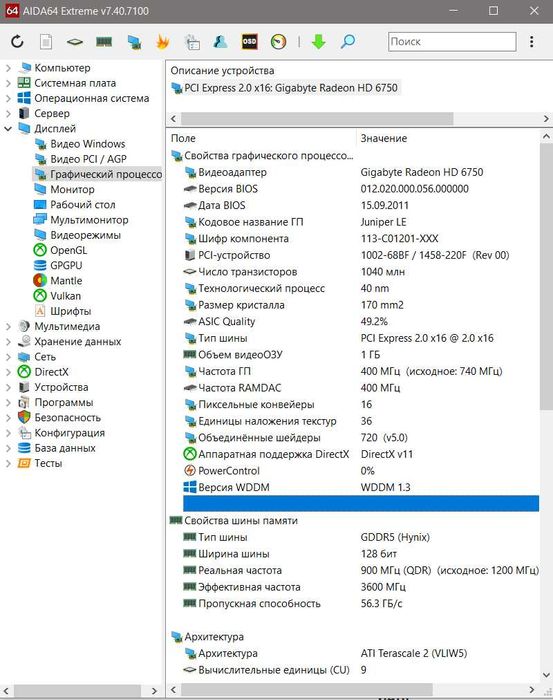Click the monitor diagnostics toolbar icon
The height and width of the screenshot is (700, 553).
[134, 42]
